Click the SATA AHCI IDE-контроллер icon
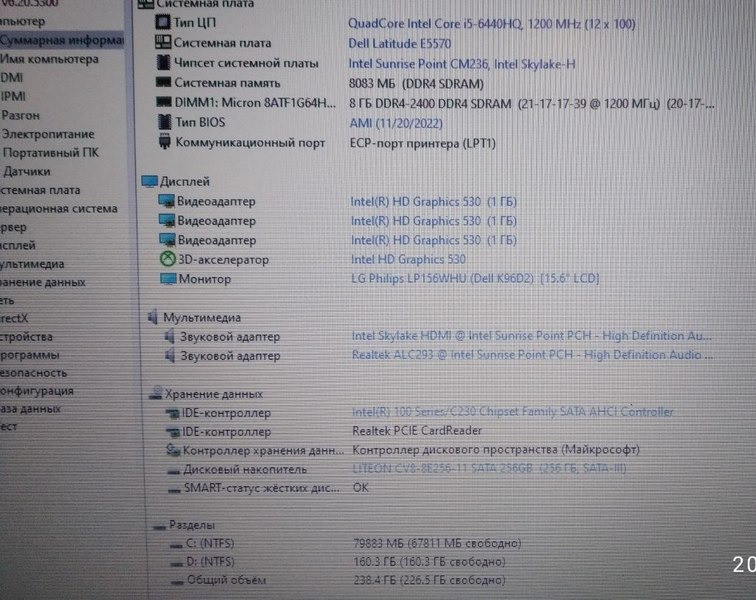Screen dimensions: 756x600 pos(172,413)
